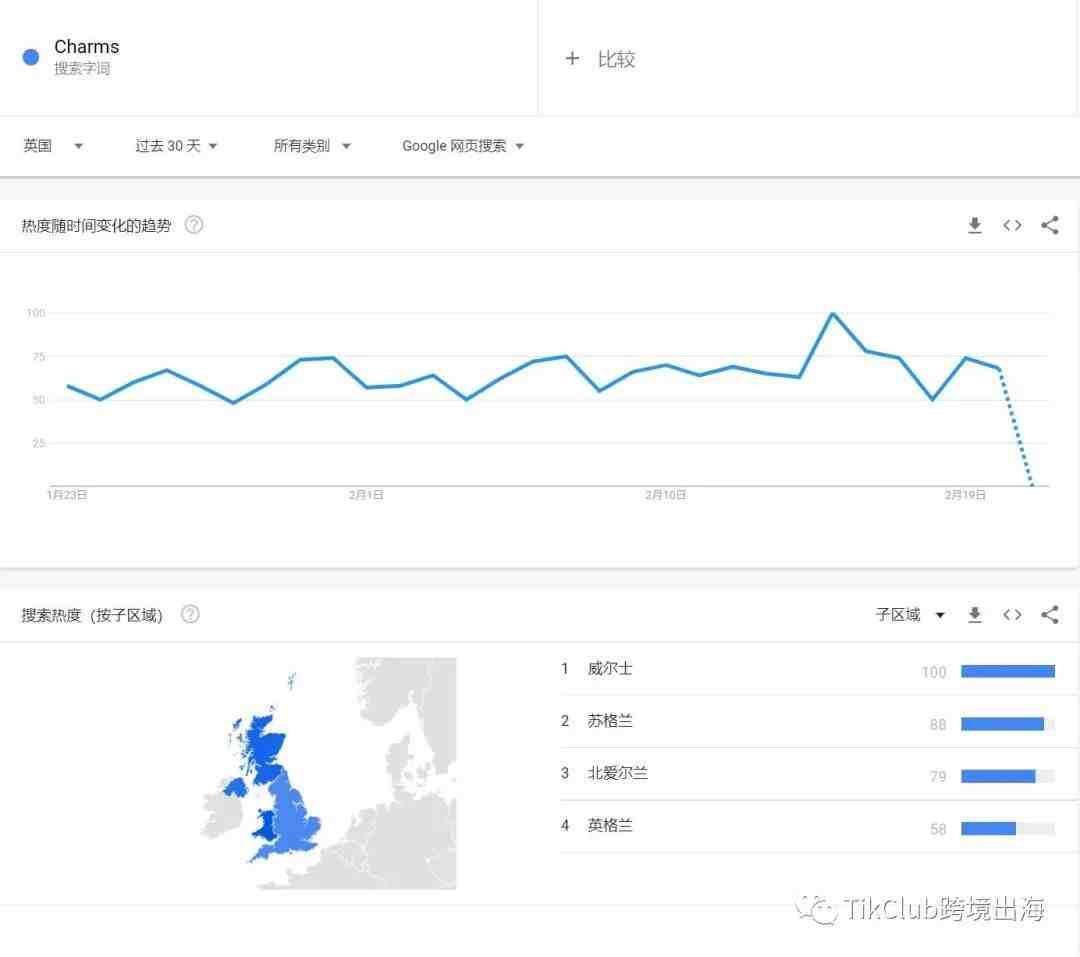
Task: Open embed code for subregion panel
Action: click(x=1012, y=615)
